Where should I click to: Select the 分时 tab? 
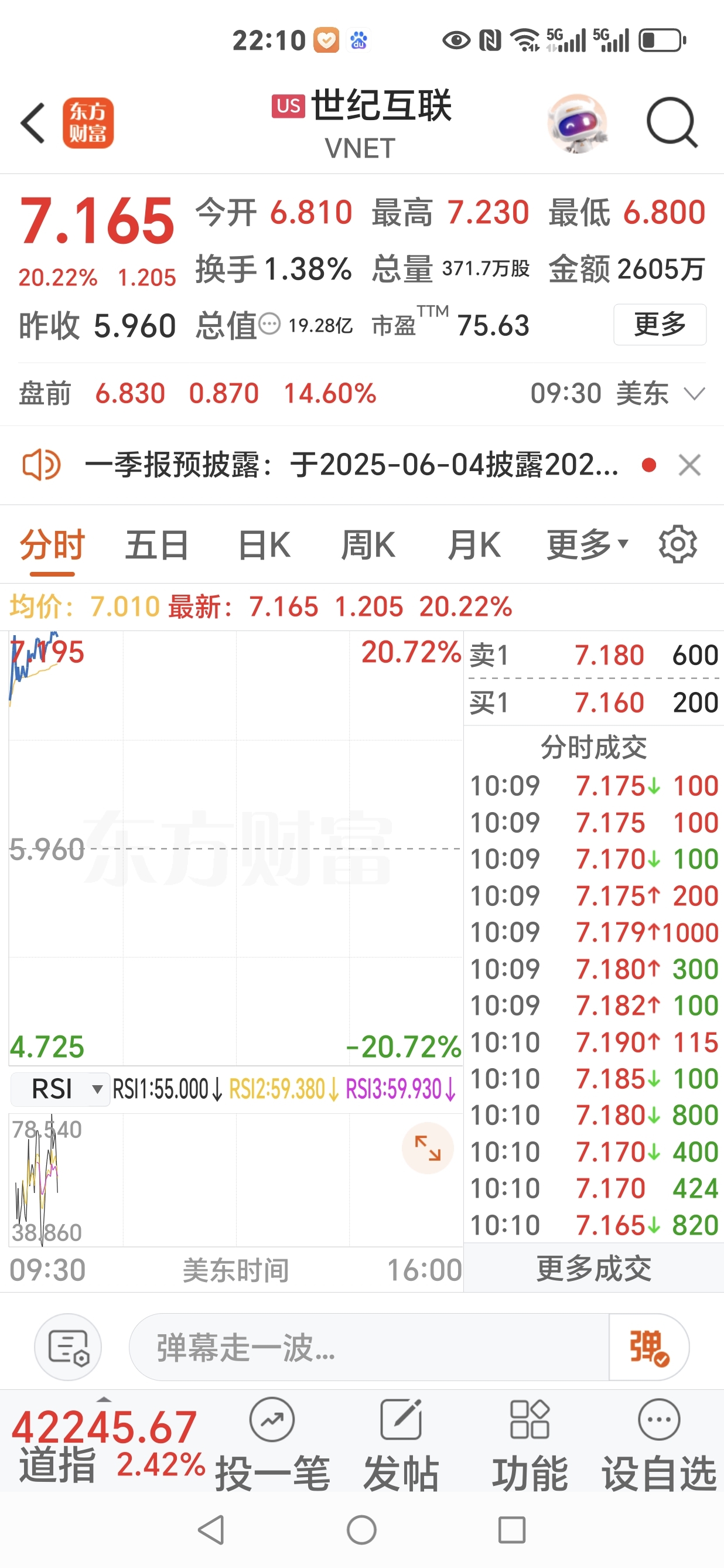(52, 544)
